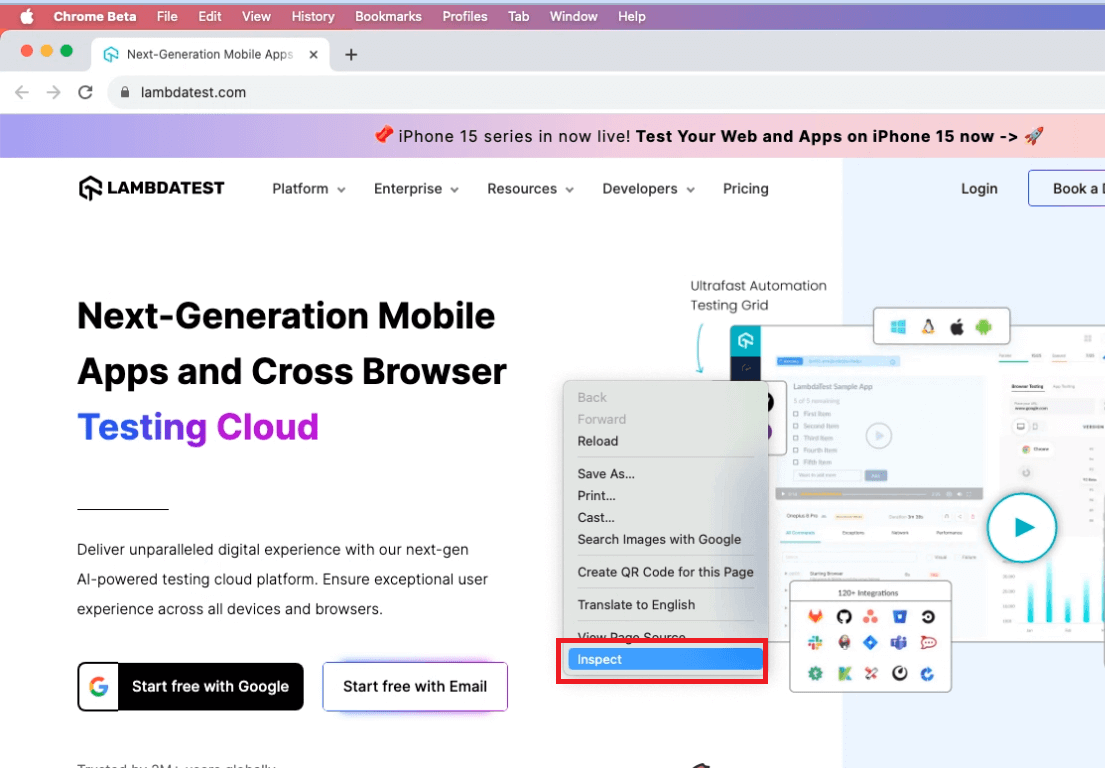The image size is (1105, 768).
Task: Expand the Enterprise dropdown
Action: (x=416, y=189)
